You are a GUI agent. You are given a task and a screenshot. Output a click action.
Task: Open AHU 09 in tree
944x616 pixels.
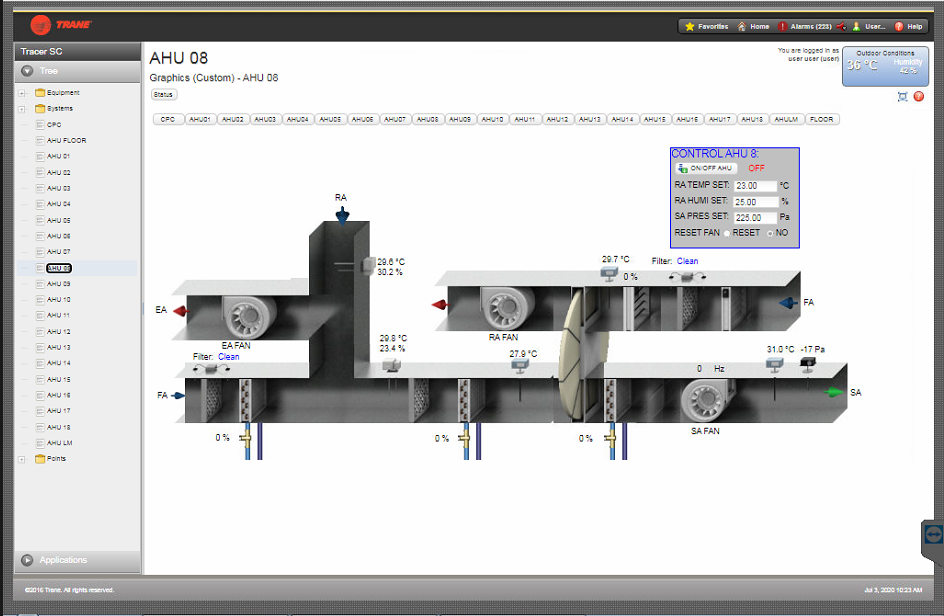(x=58, y=284)
